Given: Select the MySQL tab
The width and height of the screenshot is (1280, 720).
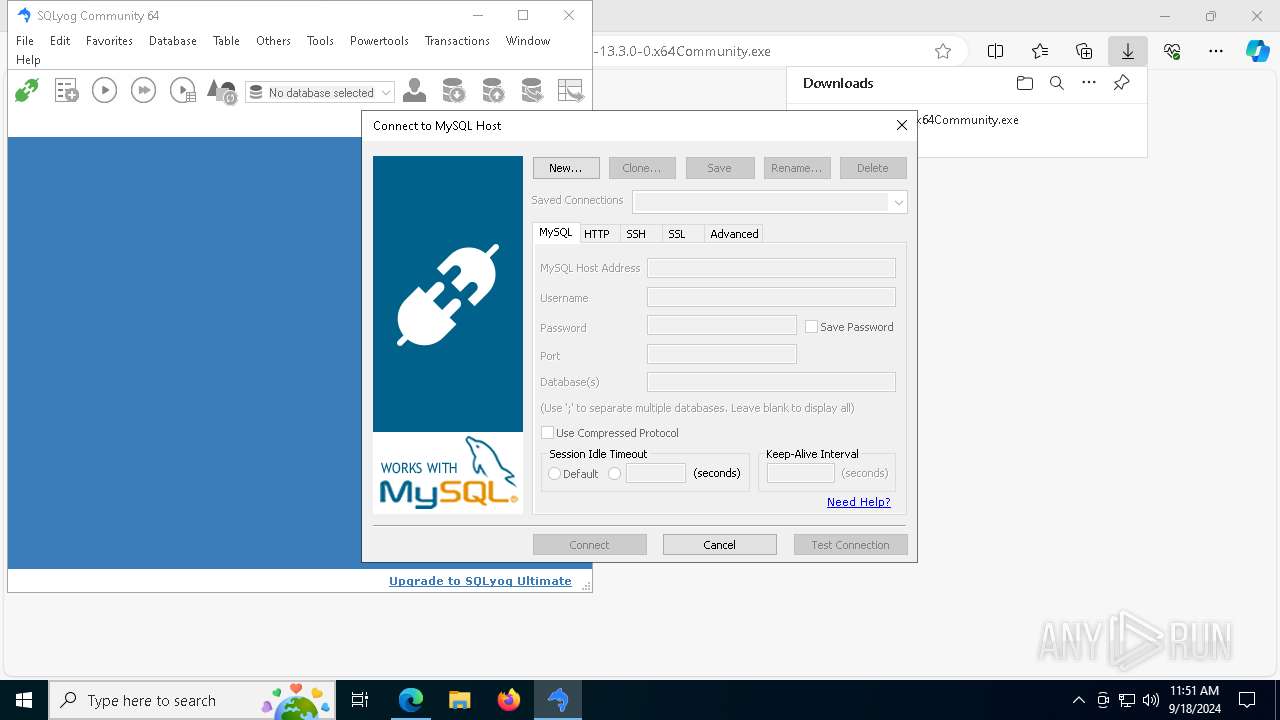Looking at the screenshot, I should click(555, 232).
